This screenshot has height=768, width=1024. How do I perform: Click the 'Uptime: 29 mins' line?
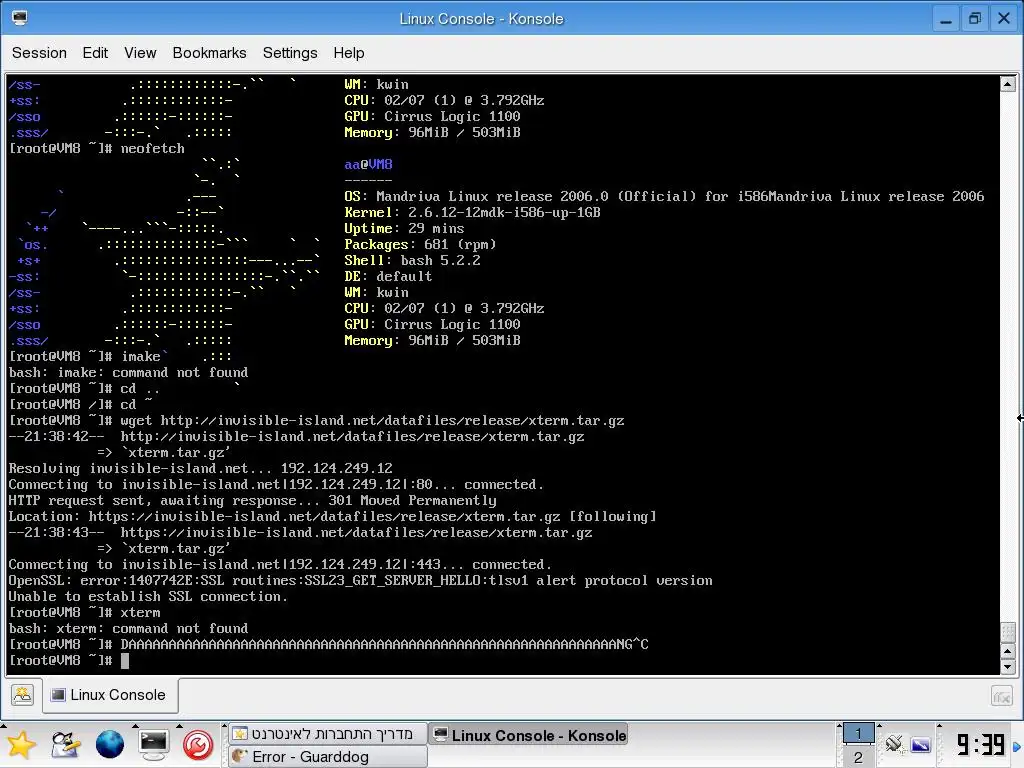[x=404, y=229]
